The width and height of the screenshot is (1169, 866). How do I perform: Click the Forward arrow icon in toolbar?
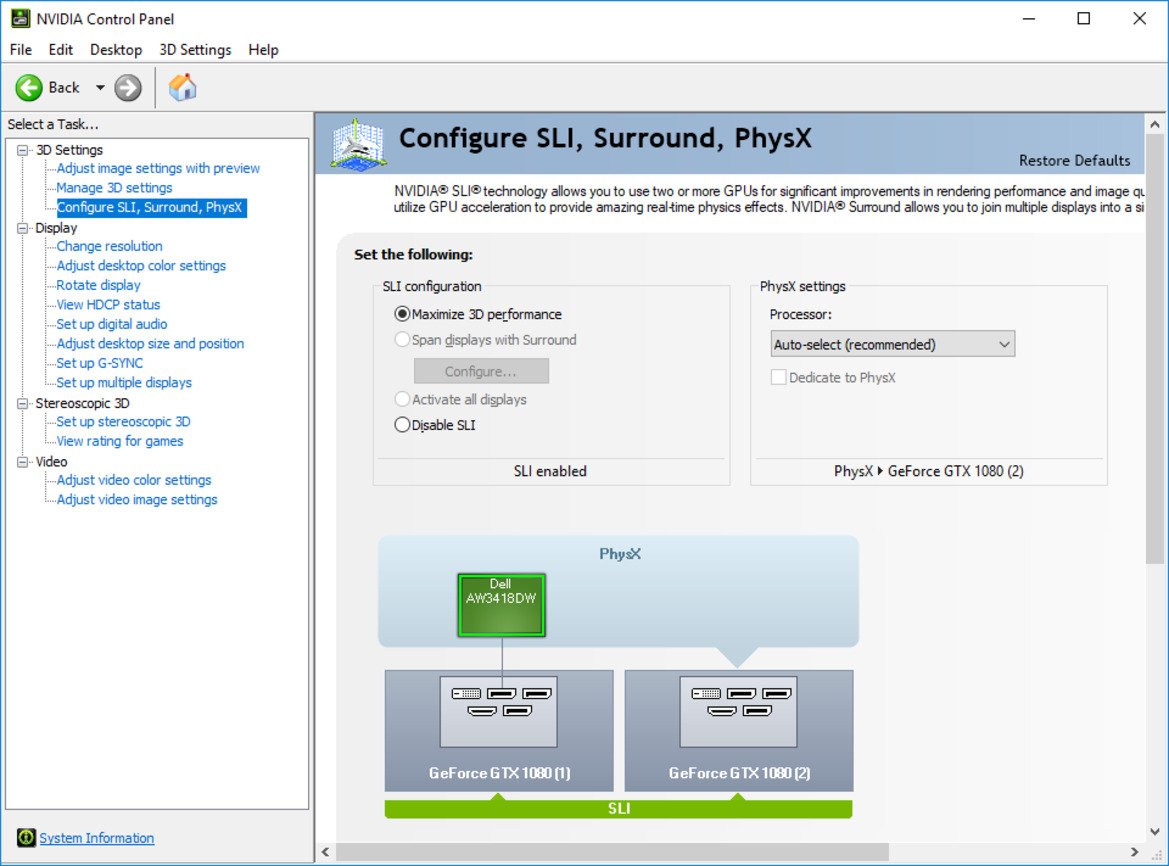click(127, 88)
